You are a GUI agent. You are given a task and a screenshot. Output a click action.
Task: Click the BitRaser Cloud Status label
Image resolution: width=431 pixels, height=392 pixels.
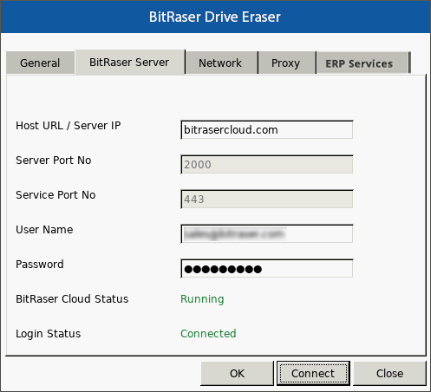(72, 299)
